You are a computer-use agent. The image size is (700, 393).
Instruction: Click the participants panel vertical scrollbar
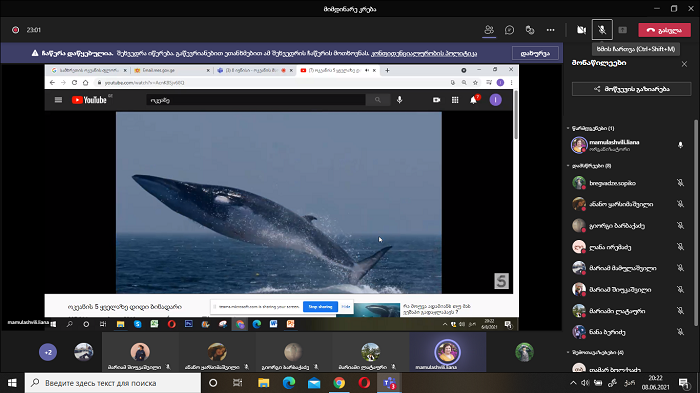tap(695, 223)
